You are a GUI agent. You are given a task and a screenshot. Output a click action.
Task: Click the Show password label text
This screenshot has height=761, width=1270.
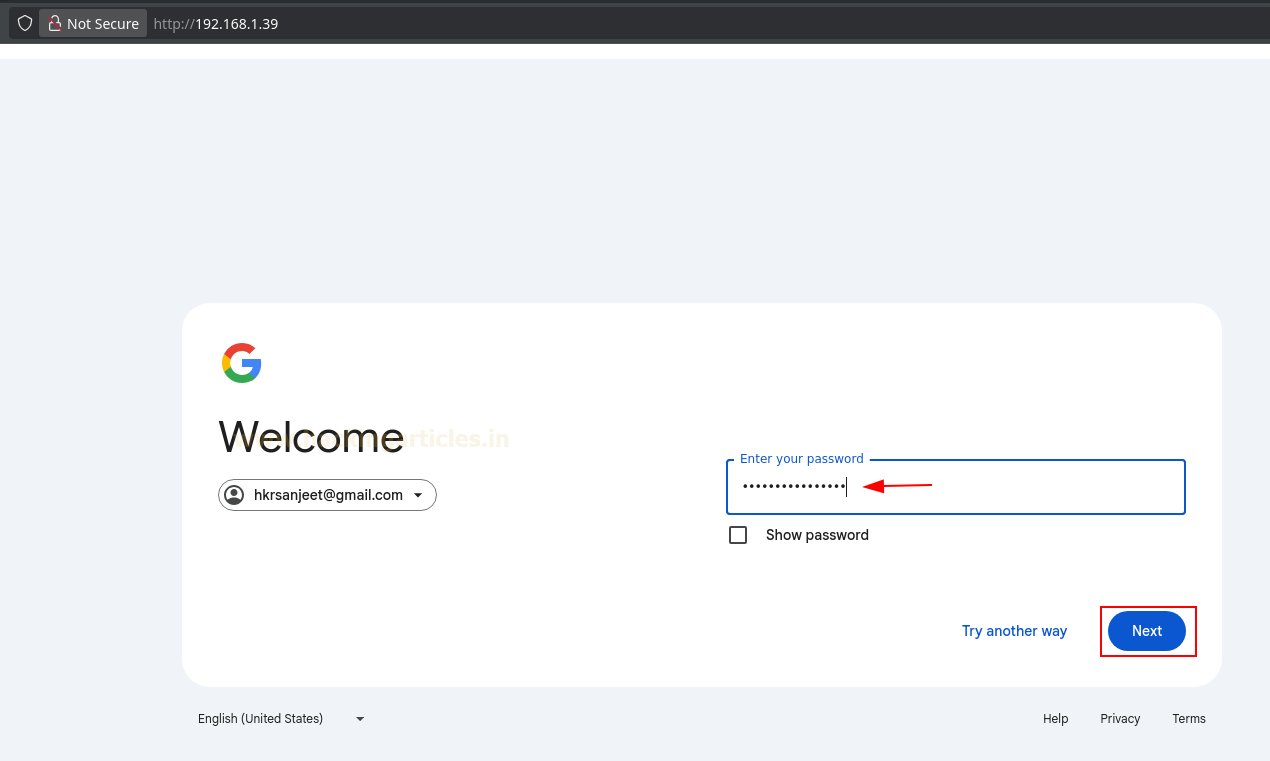[x=817, y=535]
